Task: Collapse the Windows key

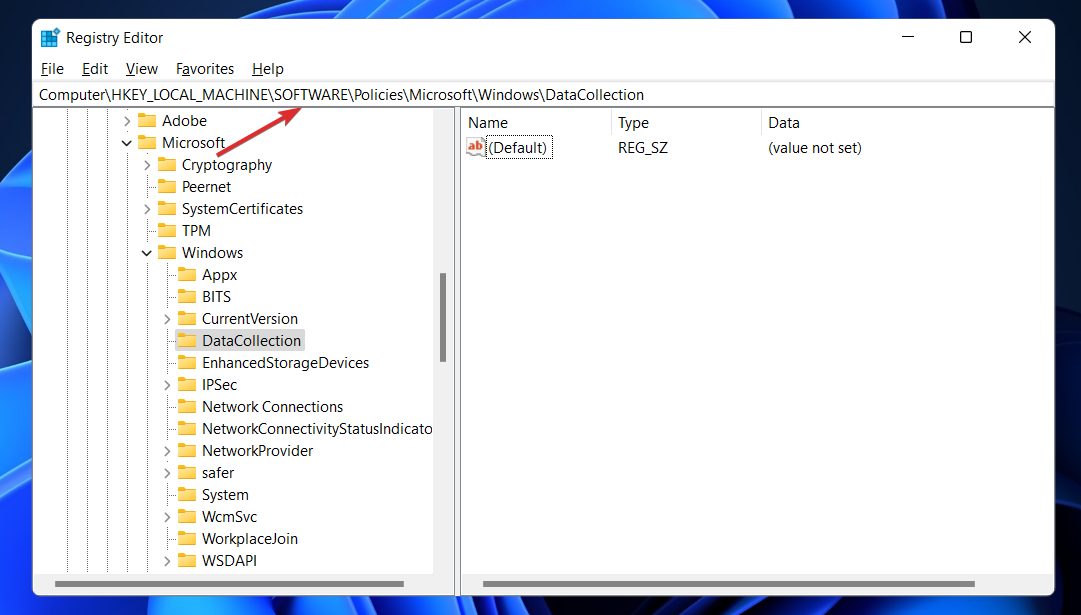Action: click(147, 253)
